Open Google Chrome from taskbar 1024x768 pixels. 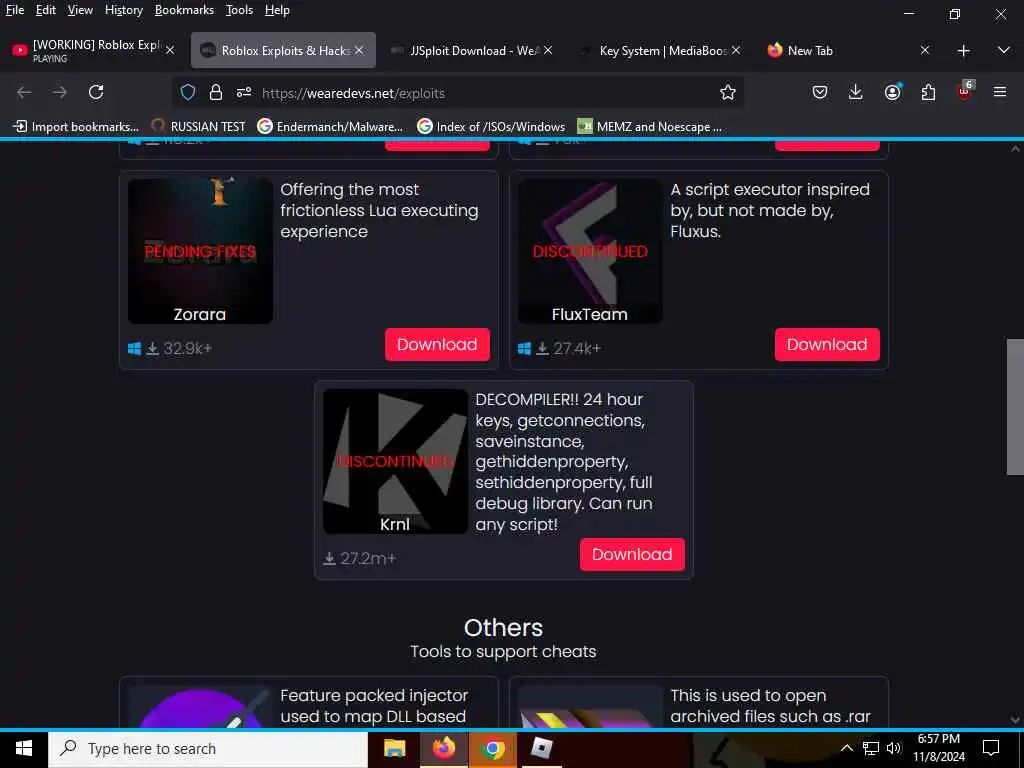(492, 748)
